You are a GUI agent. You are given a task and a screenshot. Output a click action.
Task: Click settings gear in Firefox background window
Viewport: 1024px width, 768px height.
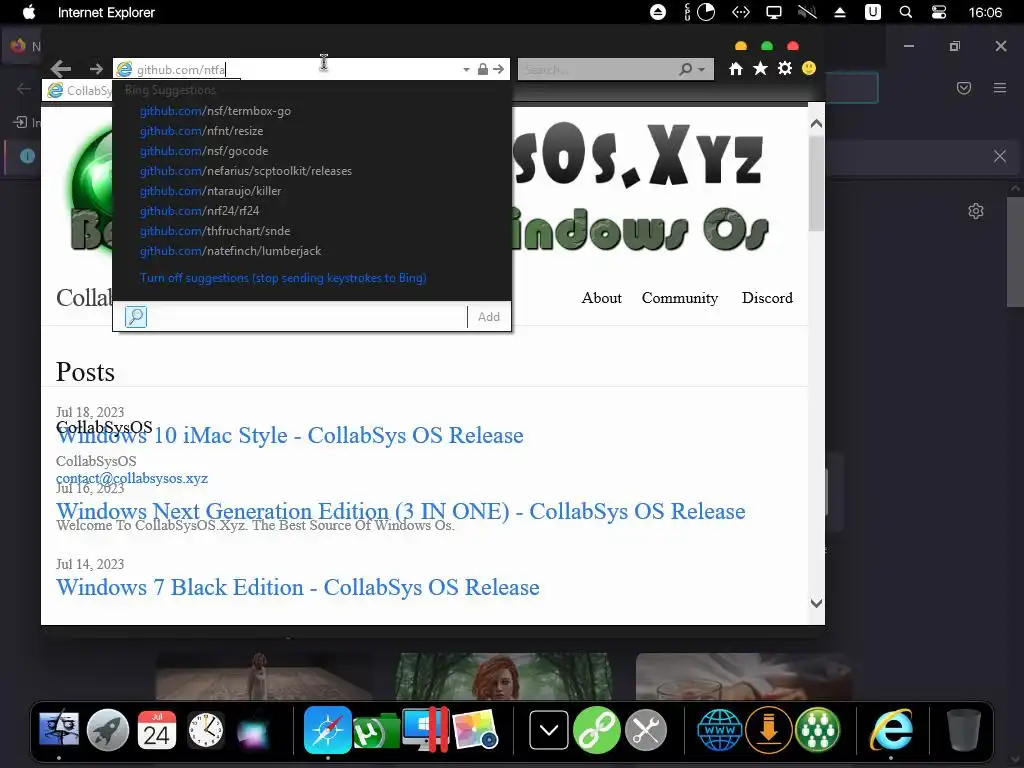pos(976,211)
